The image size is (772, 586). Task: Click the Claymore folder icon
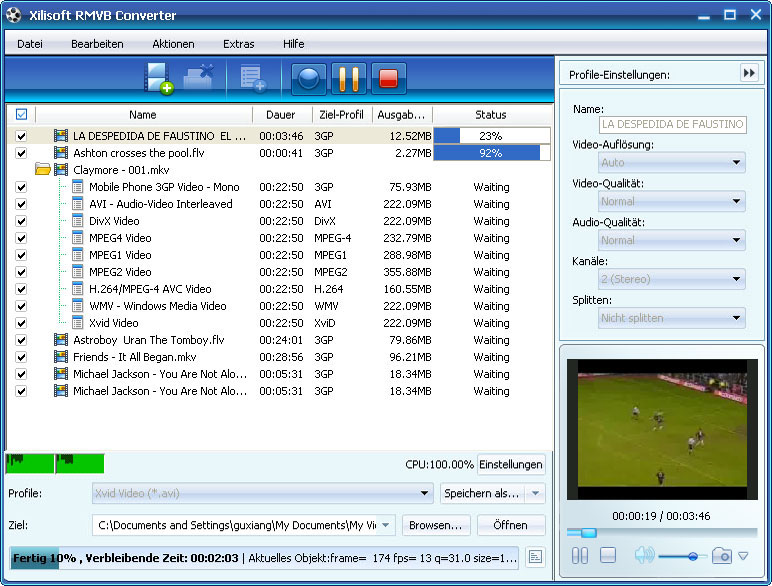tap(43, 170)
